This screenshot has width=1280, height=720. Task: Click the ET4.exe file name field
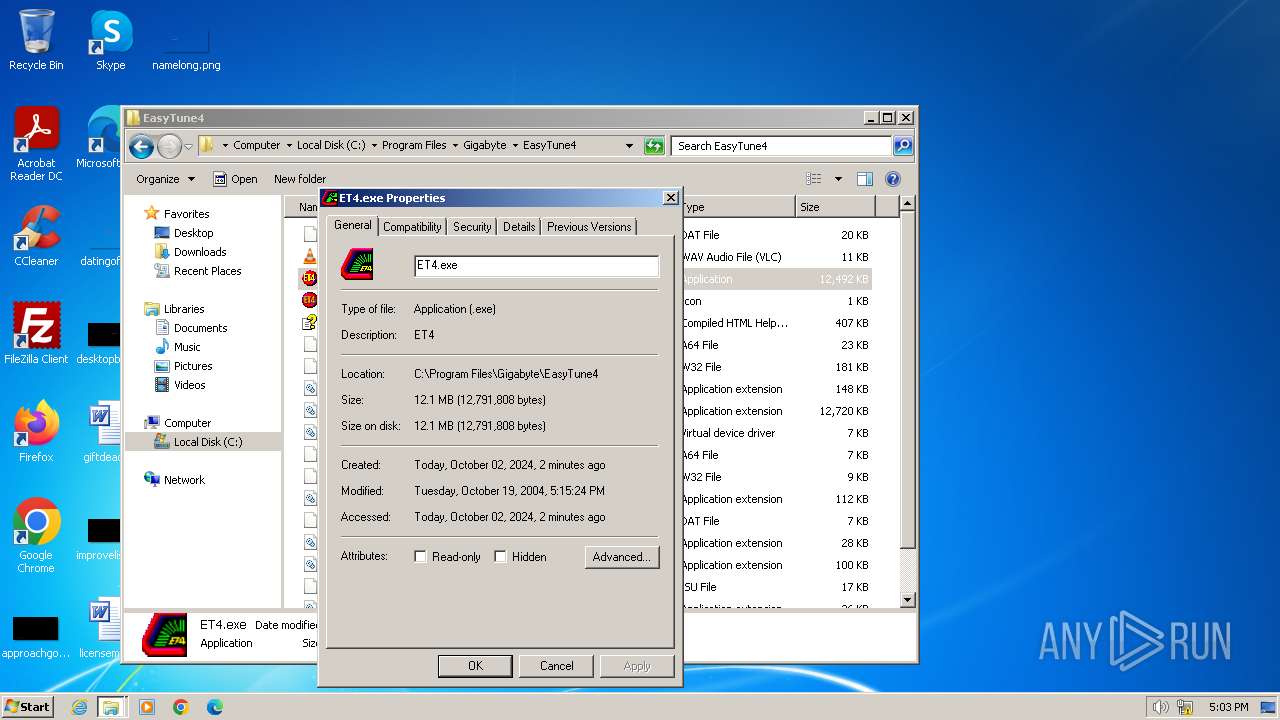[536, 265]
